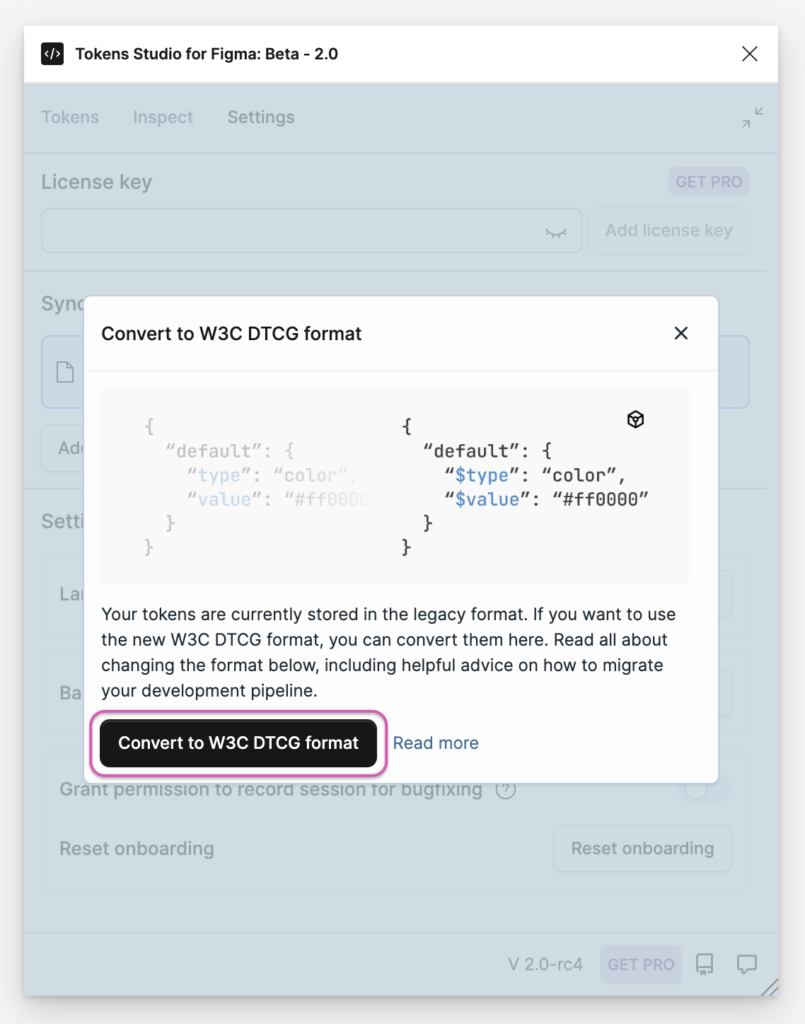Screen dimensions: 805x1024
Task: Click the Tokens Studio logo icon
Action: click(52, 54)
